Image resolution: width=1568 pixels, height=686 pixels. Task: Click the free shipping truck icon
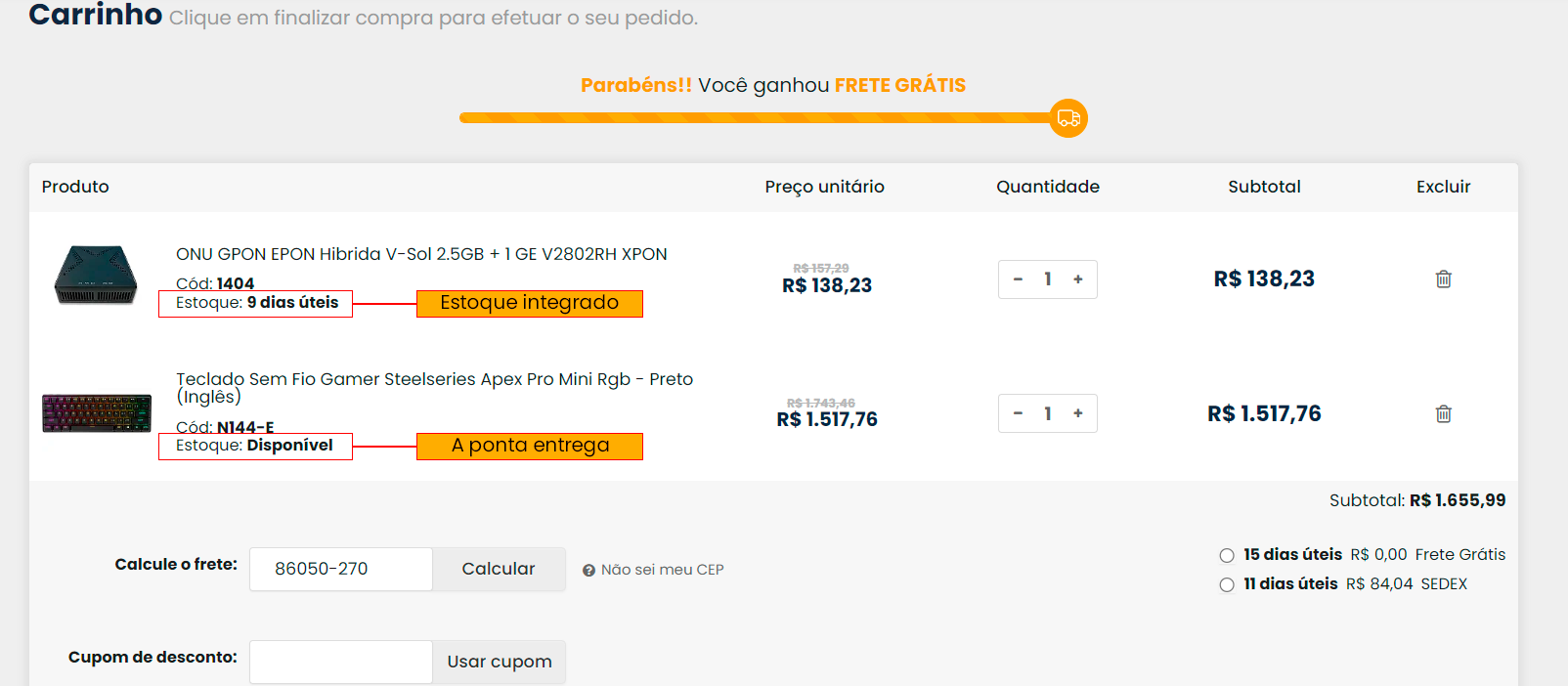[x=1068, y=118]
